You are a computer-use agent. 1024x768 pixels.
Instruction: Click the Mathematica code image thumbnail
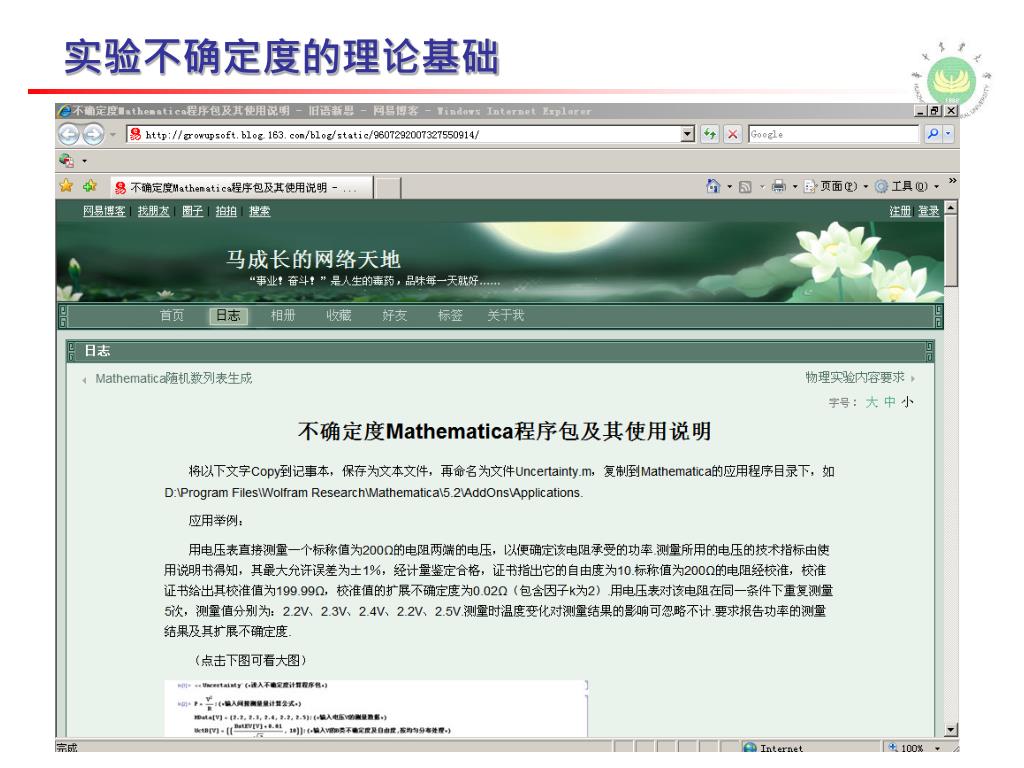click(376, 708)
